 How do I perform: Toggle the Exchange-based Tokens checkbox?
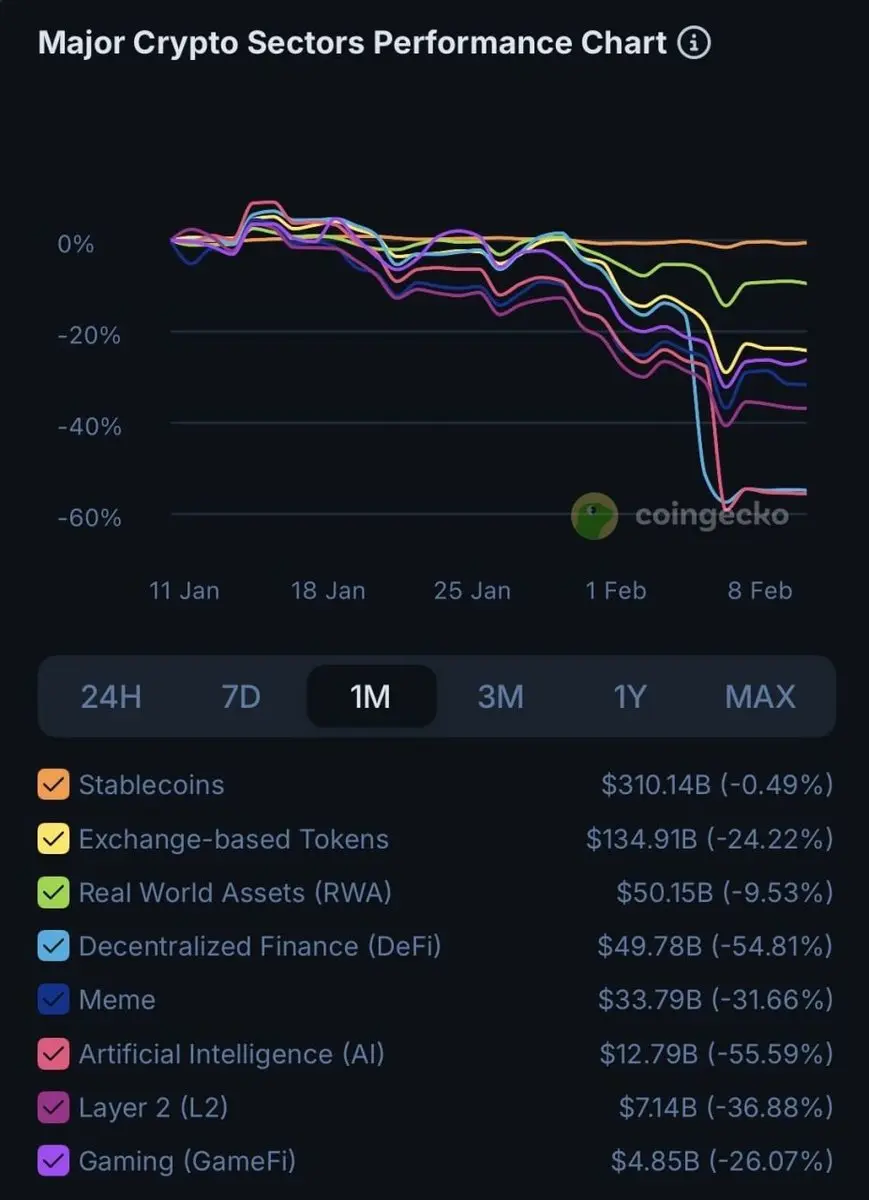point(53,839)
